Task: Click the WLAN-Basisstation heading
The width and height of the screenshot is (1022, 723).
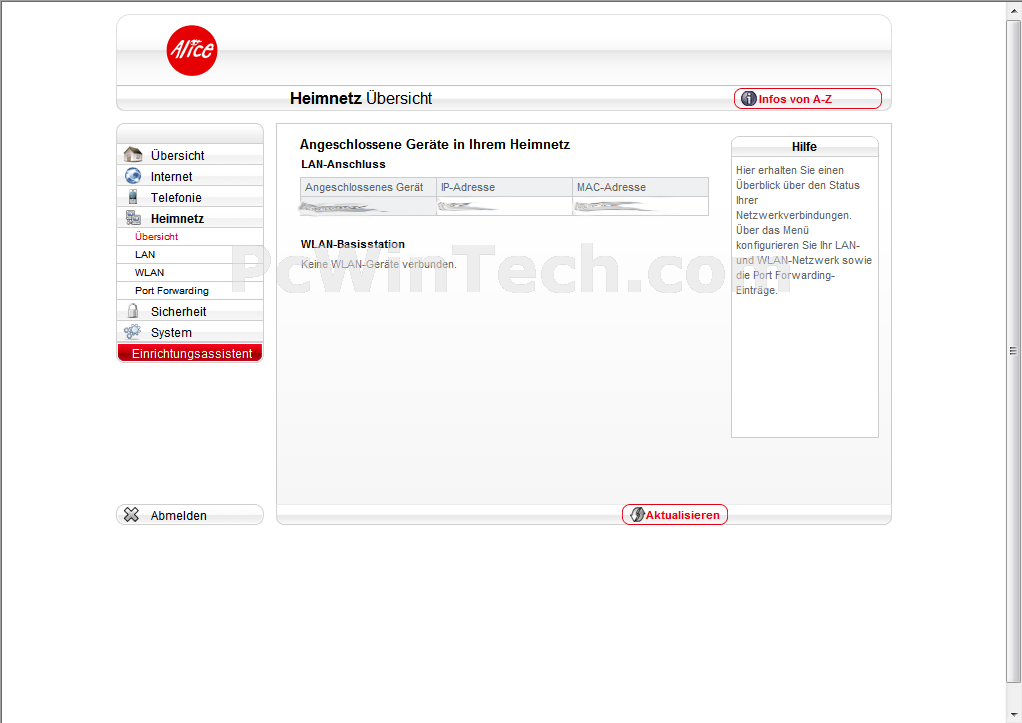Action: tap(353, 244)
